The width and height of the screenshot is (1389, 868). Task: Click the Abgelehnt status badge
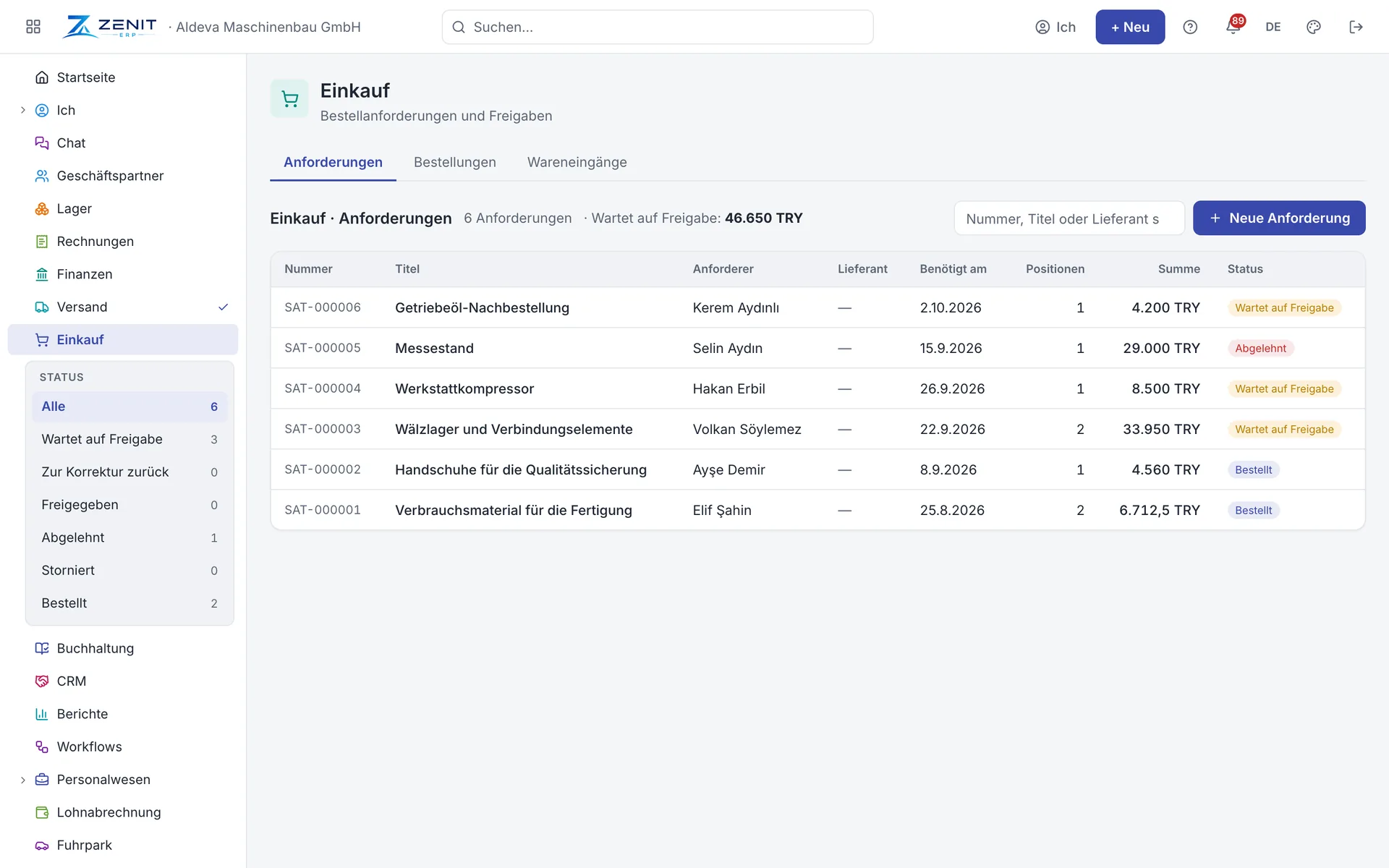[1260, 348]
